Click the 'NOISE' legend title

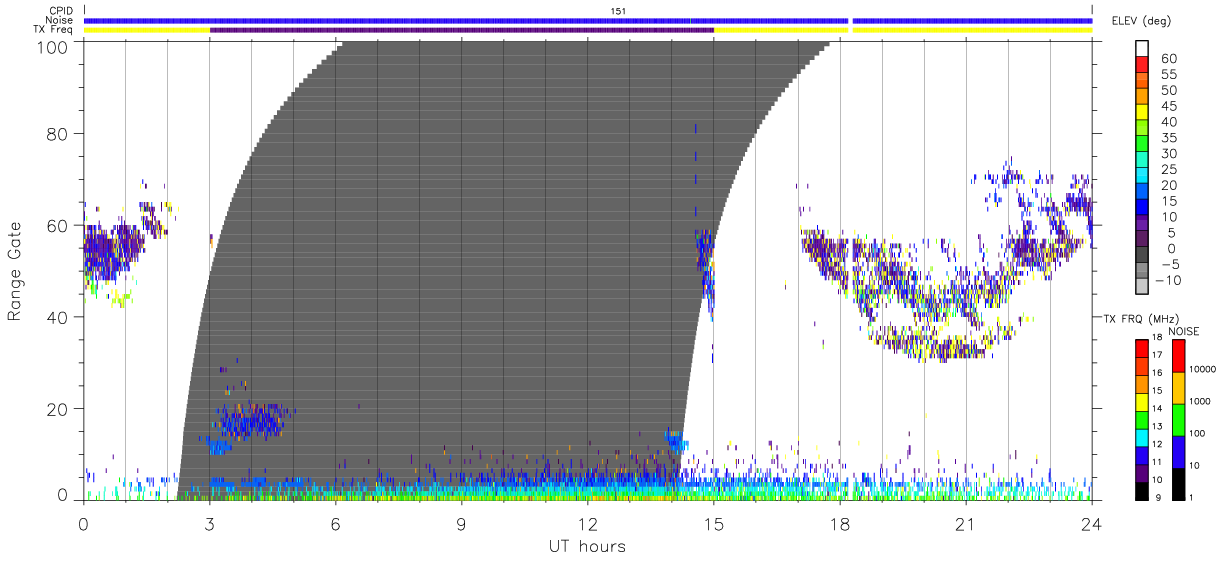tap(1185, 331)
